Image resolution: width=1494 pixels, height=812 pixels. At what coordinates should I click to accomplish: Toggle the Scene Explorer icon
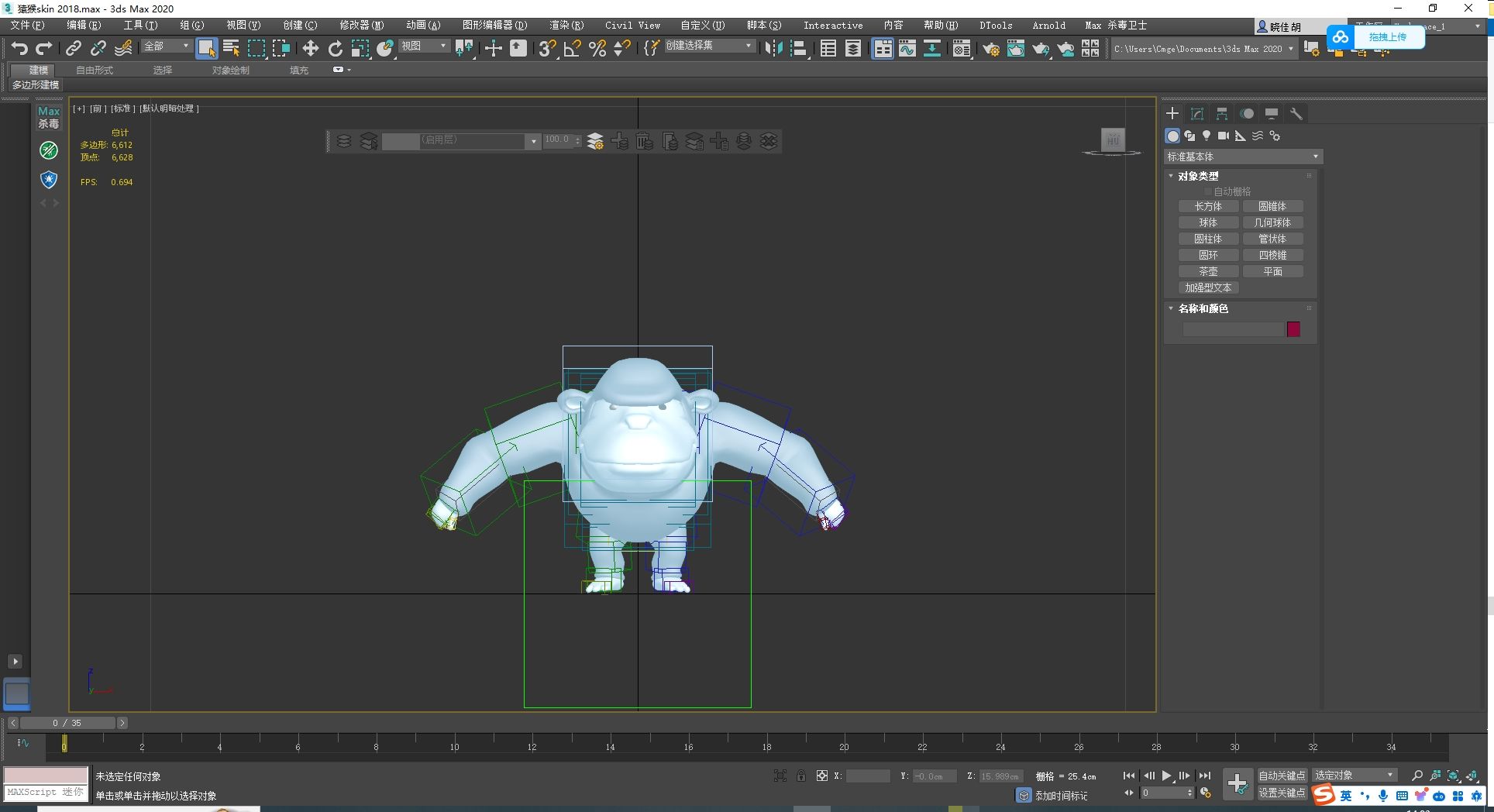(x=828, y=48)
